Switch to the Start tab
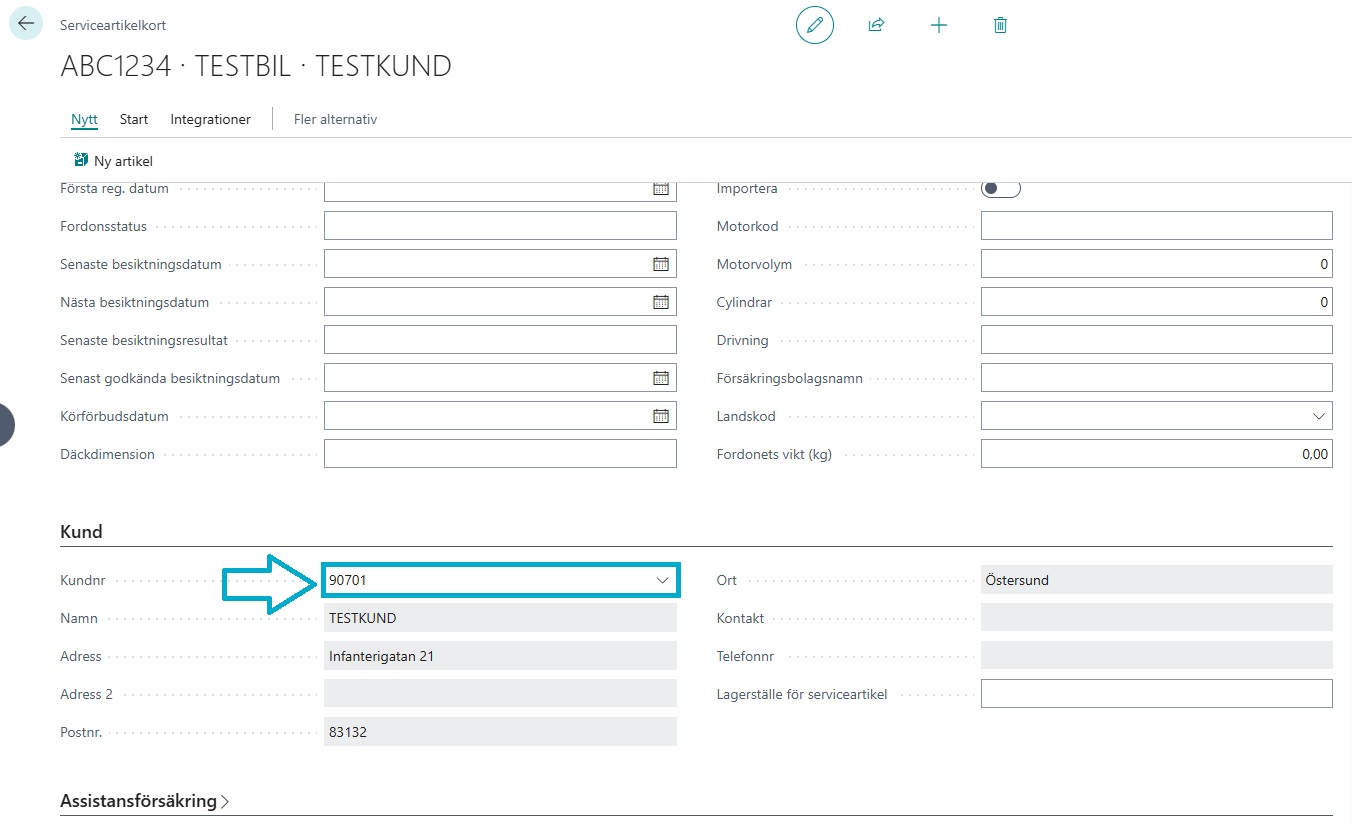 click(134, 119)
